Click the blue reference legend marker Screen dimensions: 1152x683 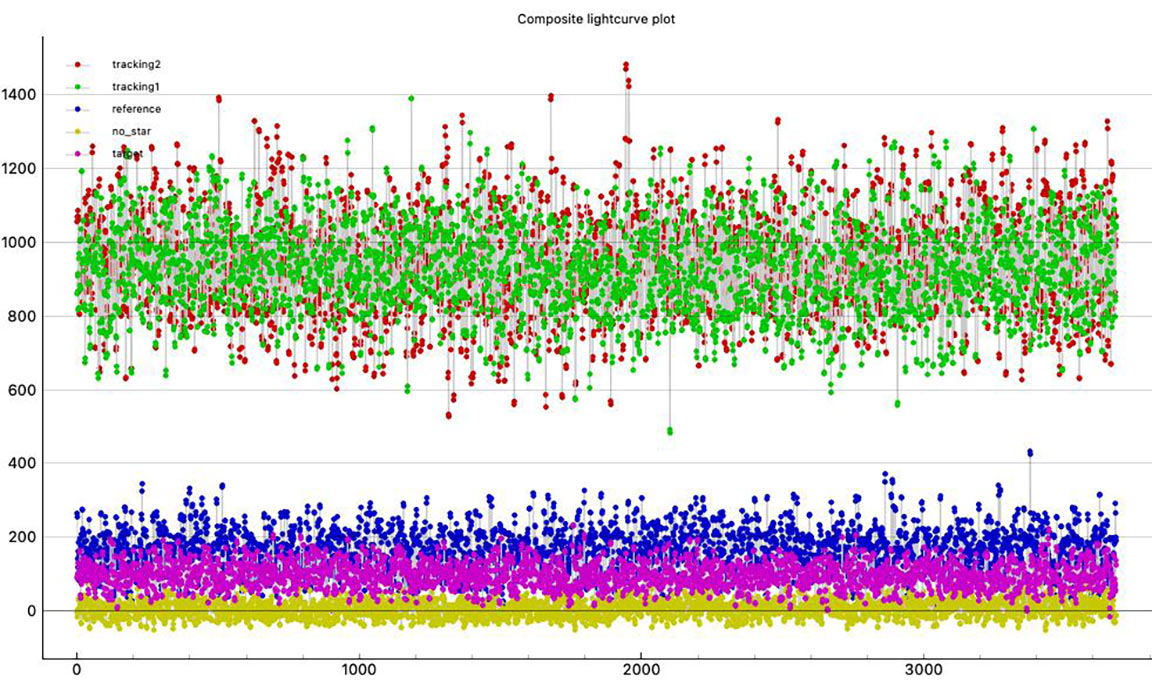coord(78,109)
